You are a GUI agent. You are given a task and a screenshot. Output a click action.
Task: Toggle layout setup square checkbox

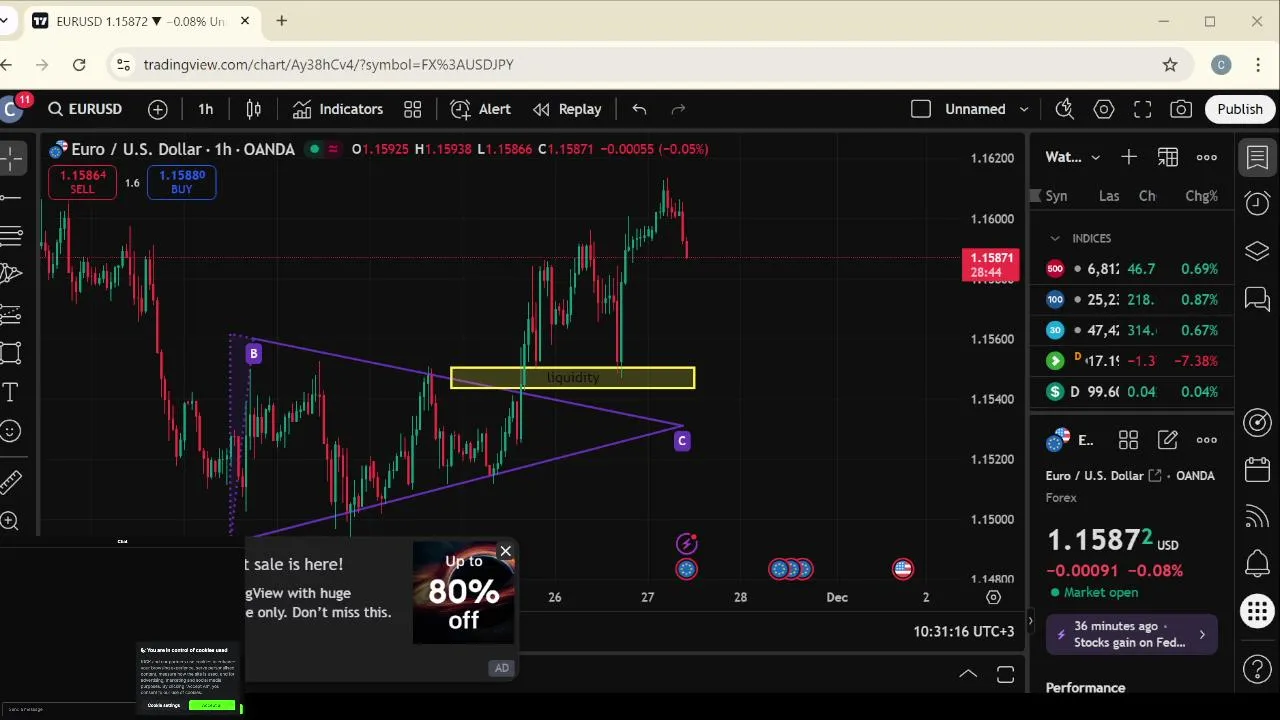click(921, 109)
